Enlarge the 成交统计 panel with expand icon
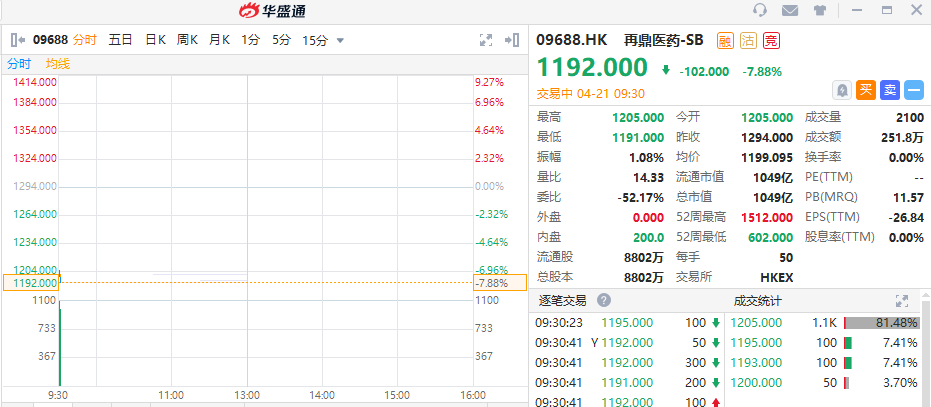Viewport: 931px width, 407px height. tap(901, 300)
